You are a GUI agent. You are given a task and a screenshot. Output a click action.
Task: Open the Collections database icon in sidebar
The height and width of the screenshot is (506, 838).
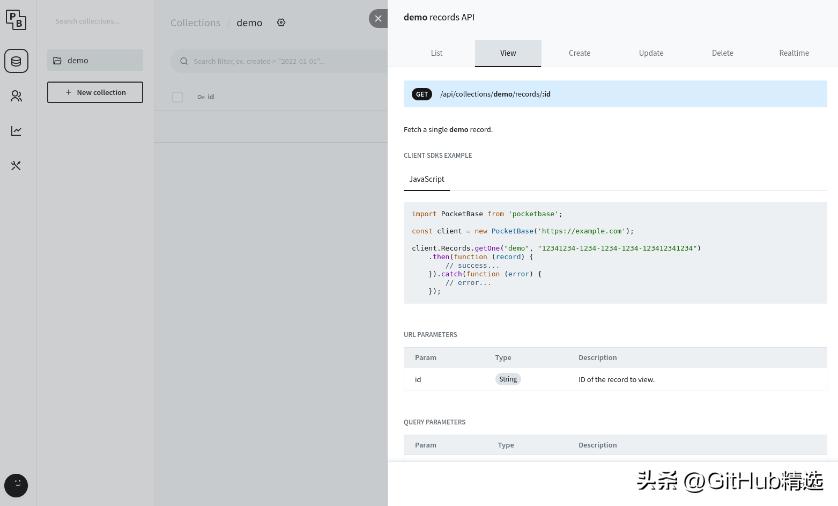tap(16, 61)
